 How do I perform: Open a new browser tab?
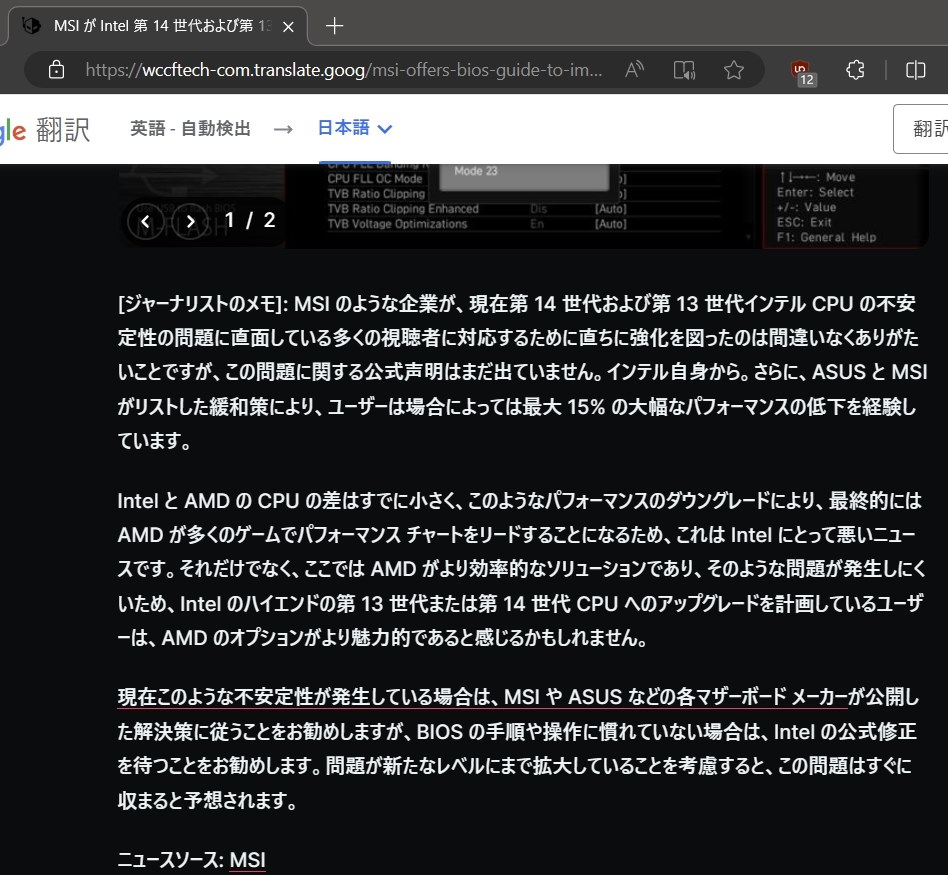click(x=335, y=26)
